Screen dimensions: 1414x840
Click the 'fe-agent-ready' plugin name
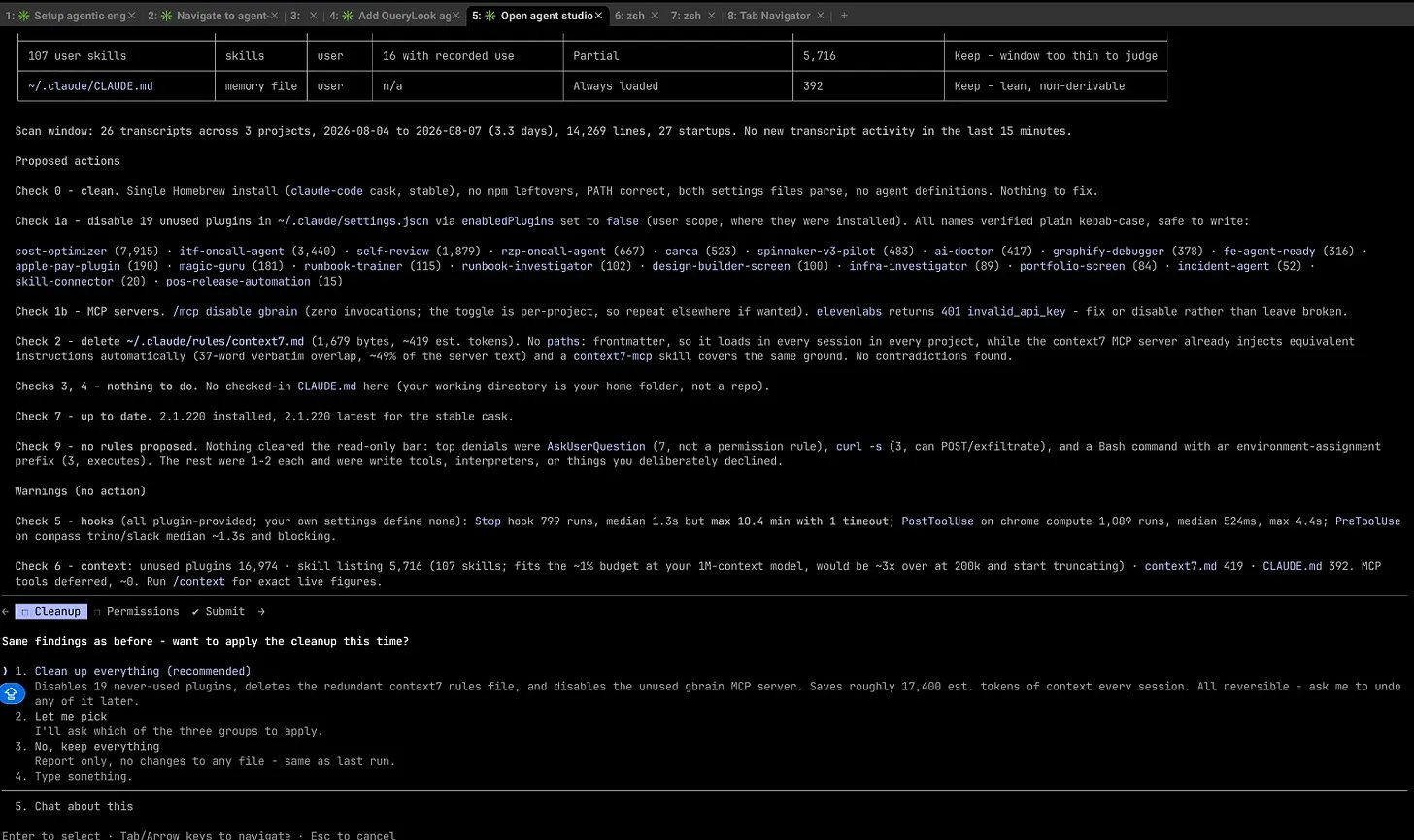[1269, 252]
